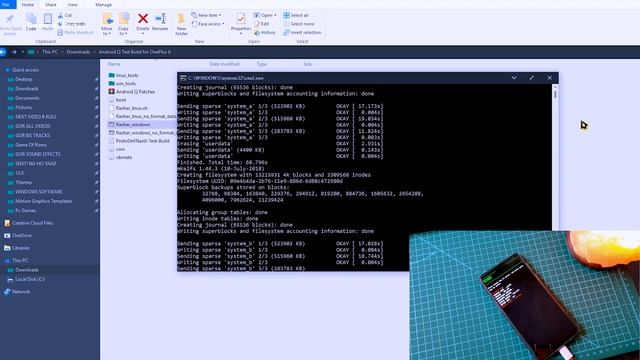
Task: Select the Themes folder in sidebar
Action: pyautogui.click(x=24, y=182)
